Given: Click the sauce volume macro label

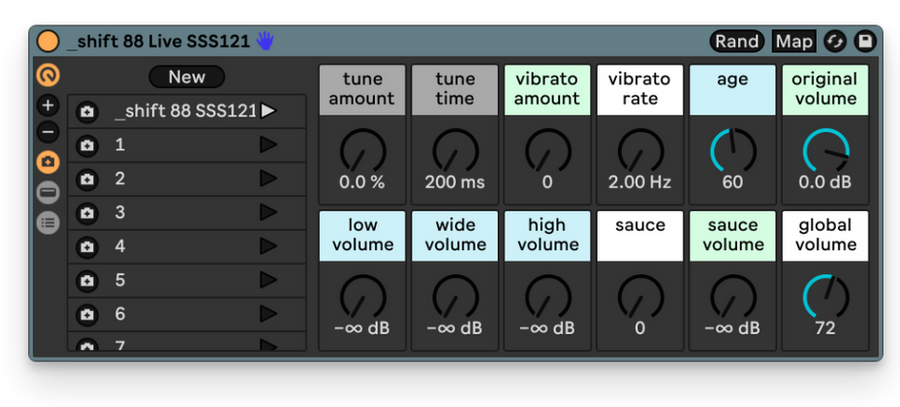Looking at the screenshot, I should pos(733,236).
